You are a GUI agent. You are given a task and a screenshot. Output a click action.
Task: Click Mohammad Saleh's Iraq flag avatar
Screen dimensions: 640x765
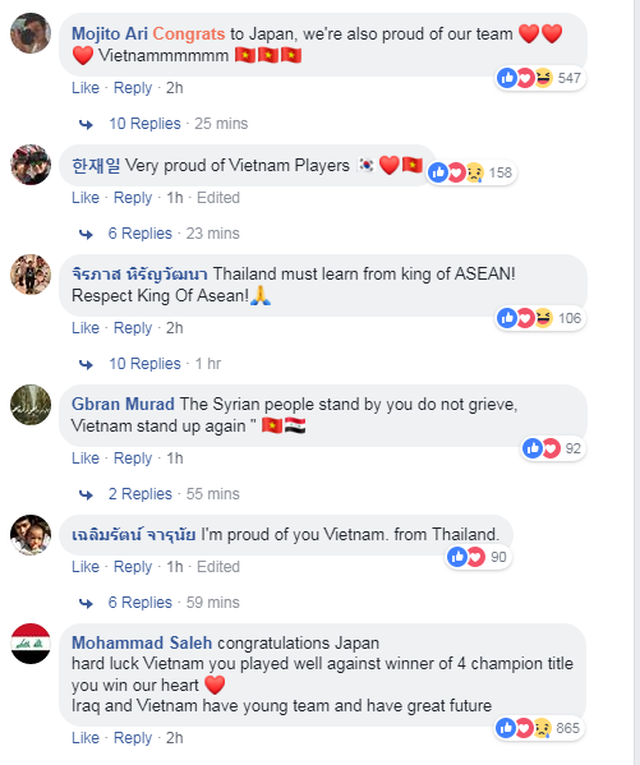click(31, 643)
